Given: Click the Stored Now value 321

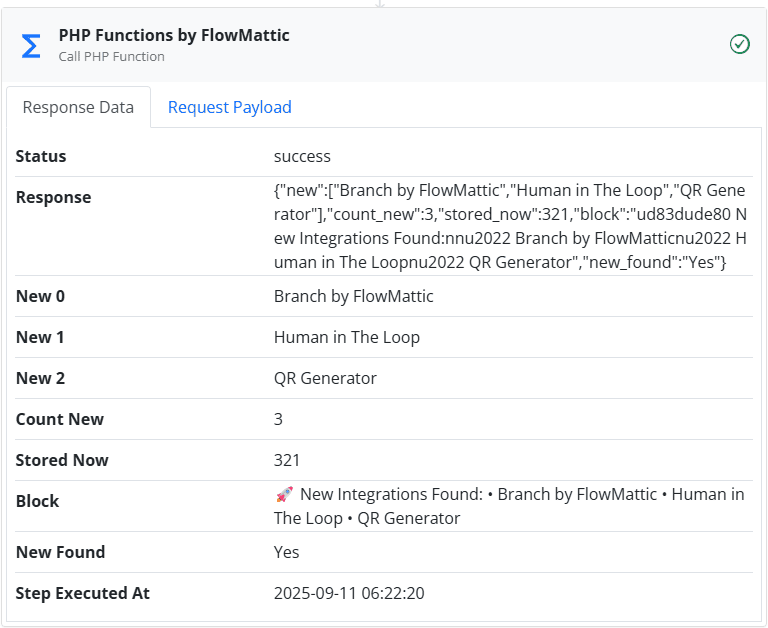Looking at the screenshot, I should [x=287, y=460].
